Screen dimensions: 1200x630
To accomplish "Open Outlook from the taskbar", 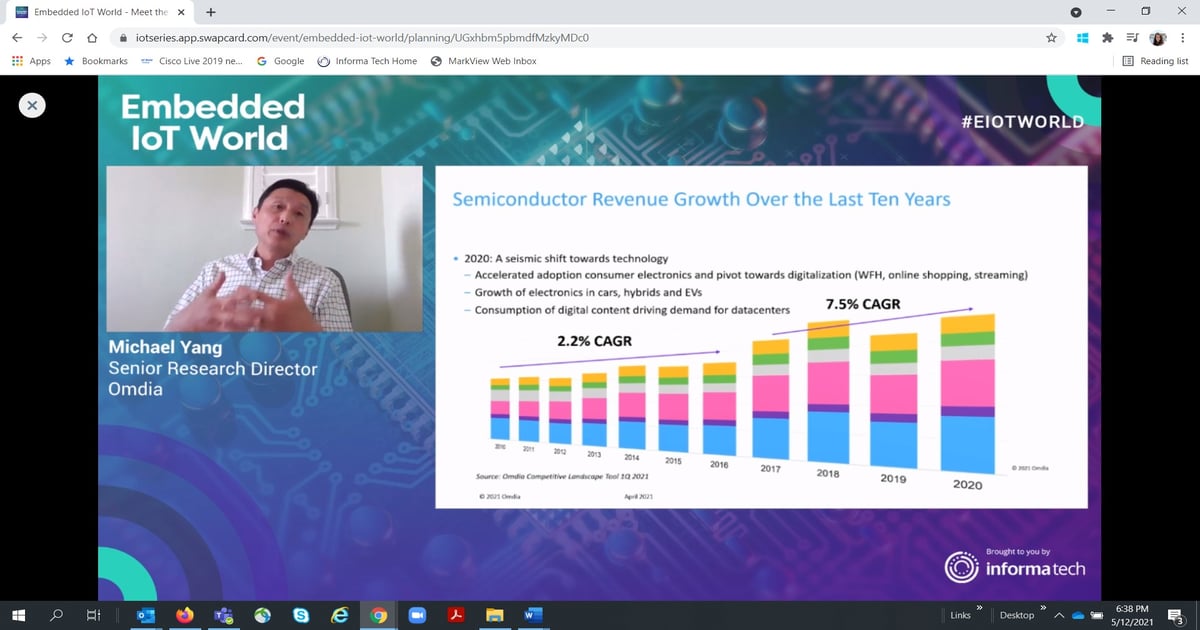I will coord(147,614).
